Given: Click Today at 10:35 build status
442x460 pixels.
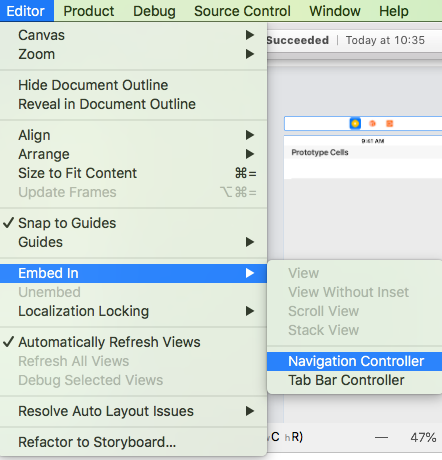Looking at the screenshot, I should pyautogui.click(x=385, y=40).
